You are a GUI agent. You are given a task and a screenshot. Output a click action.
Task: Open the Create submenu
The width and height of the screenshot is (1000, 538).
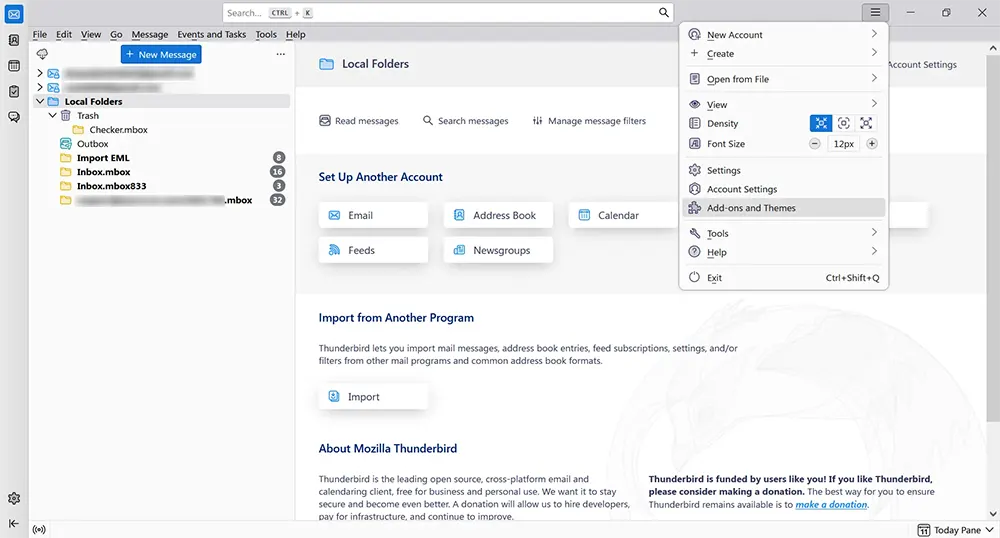click(783, 54)
